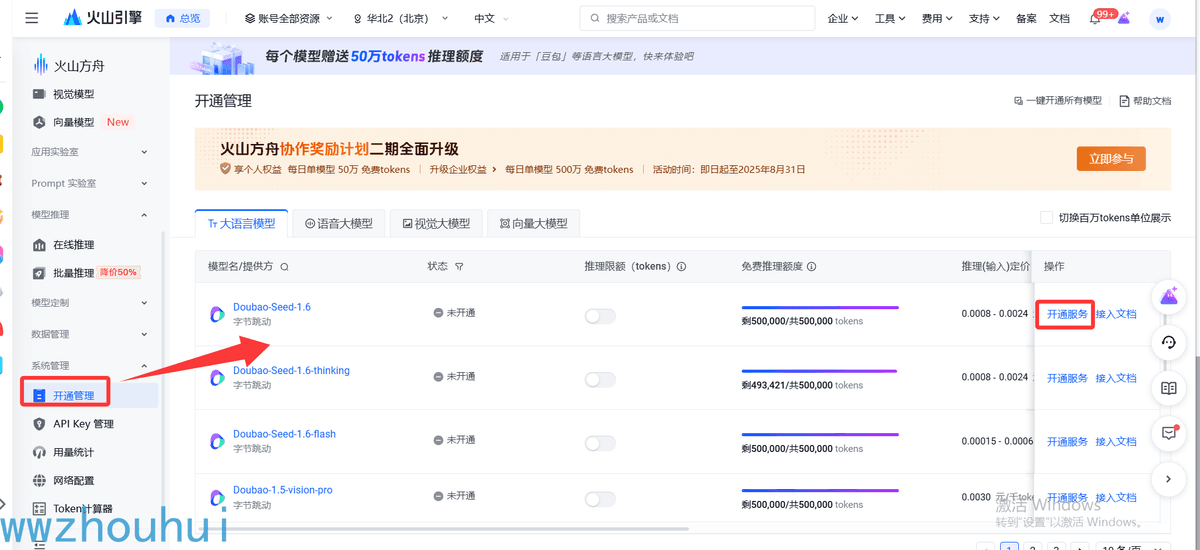This screenshot has width=1200, height=550.
Task: Open the 华北2（北京） region dropdown
Action: (x=401, y=19)
